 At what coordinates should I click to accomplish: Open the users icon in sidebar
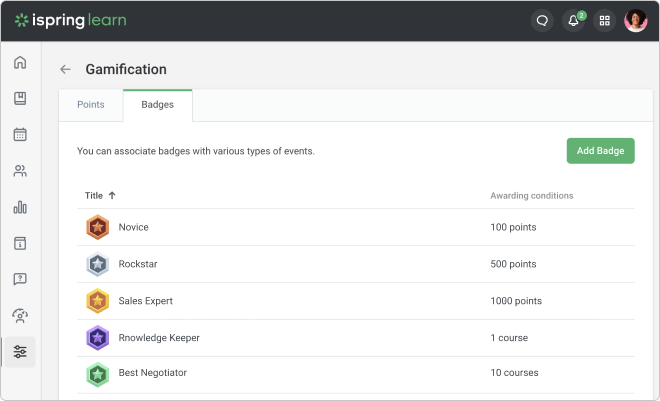[20, 171]
